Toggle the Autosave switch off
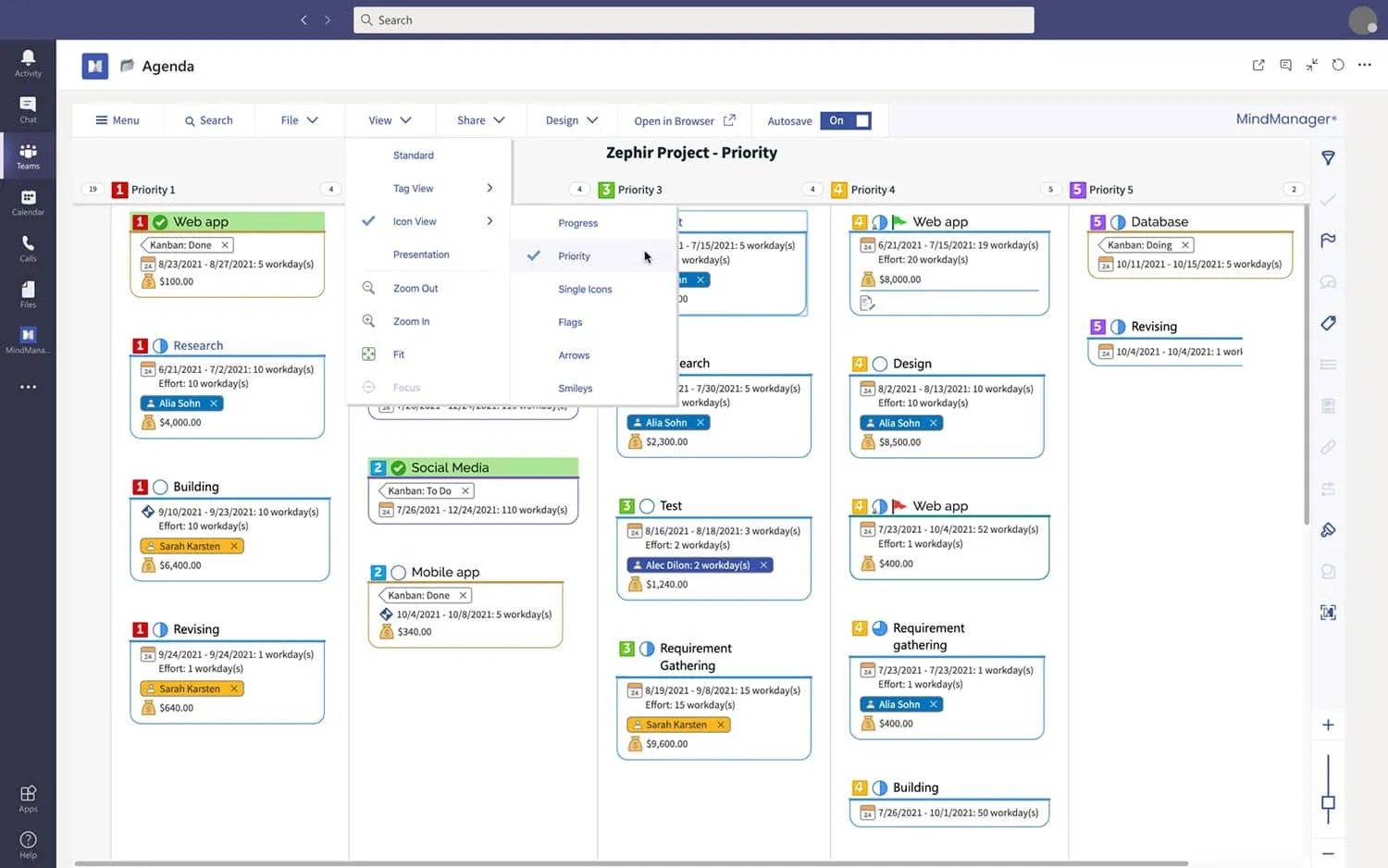This screenshot has width=1388, height=868. (x=846, y=120)
